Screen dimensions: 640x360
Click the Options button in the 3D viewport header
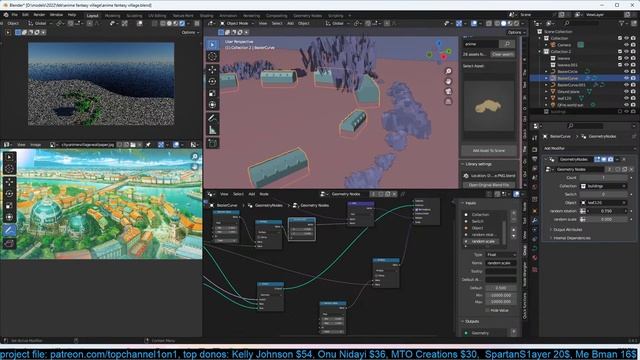click(515, 32)
